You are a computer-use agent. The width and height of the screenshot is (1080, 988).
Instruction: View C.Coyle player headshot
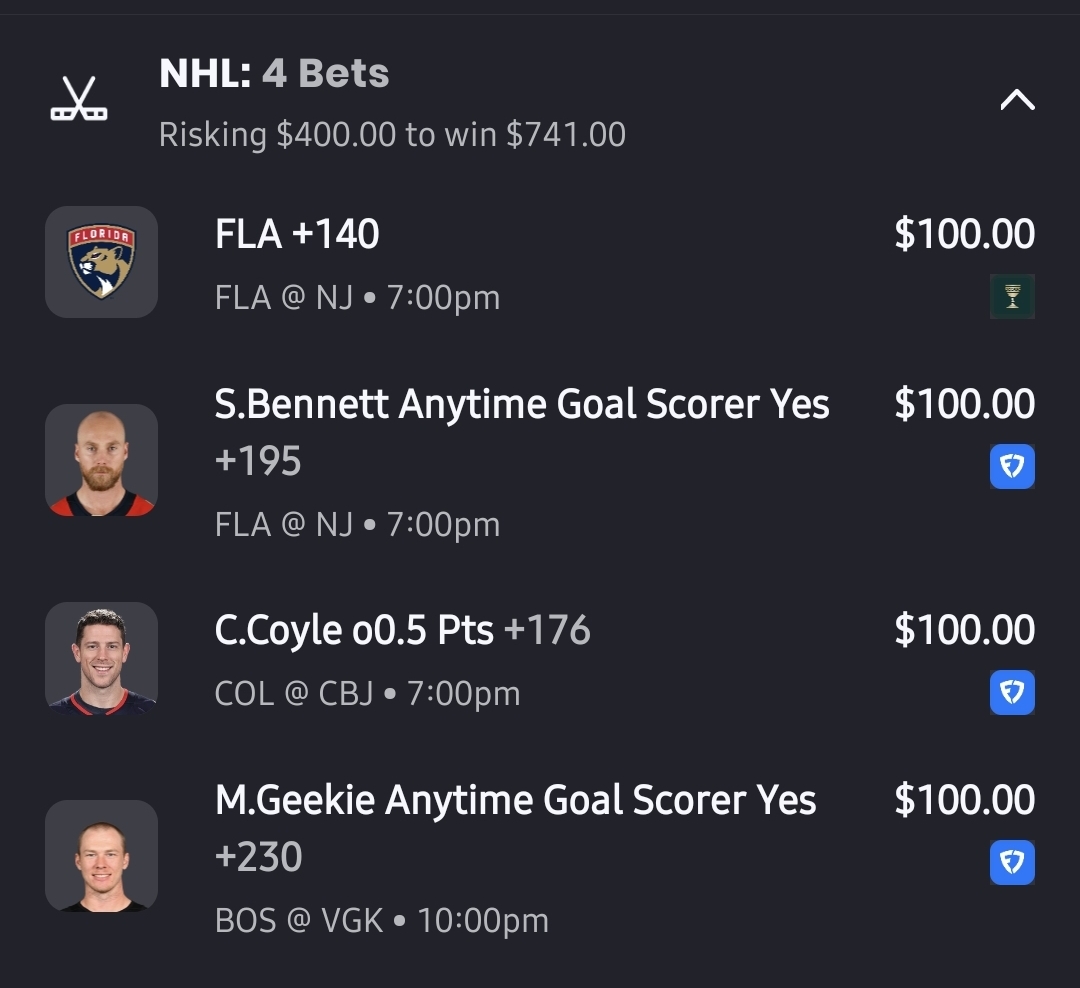(101, 658)
